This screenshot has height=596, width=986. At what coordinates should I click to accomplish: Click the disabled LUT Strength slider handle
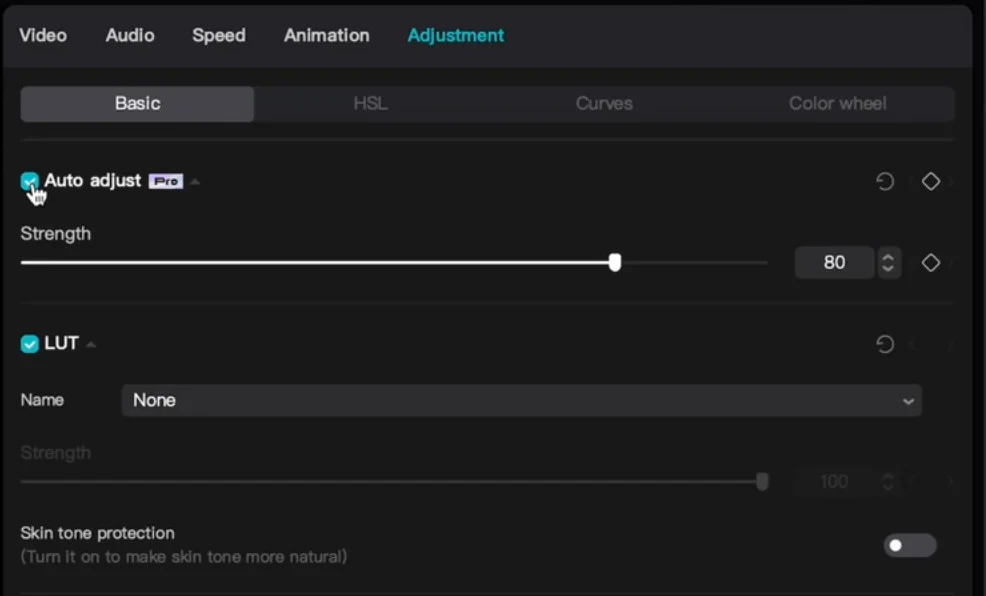click(762, 482)
